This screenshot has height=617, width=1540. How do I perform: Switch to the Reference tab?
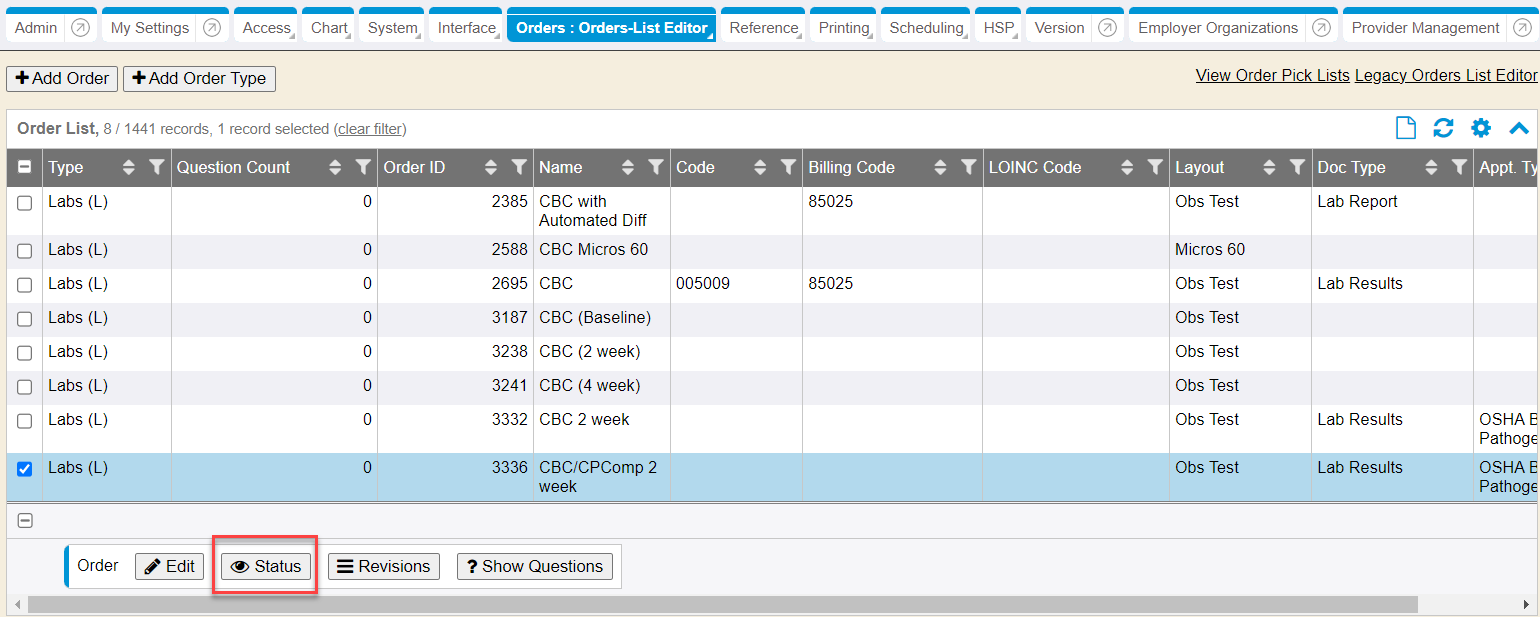763,28
